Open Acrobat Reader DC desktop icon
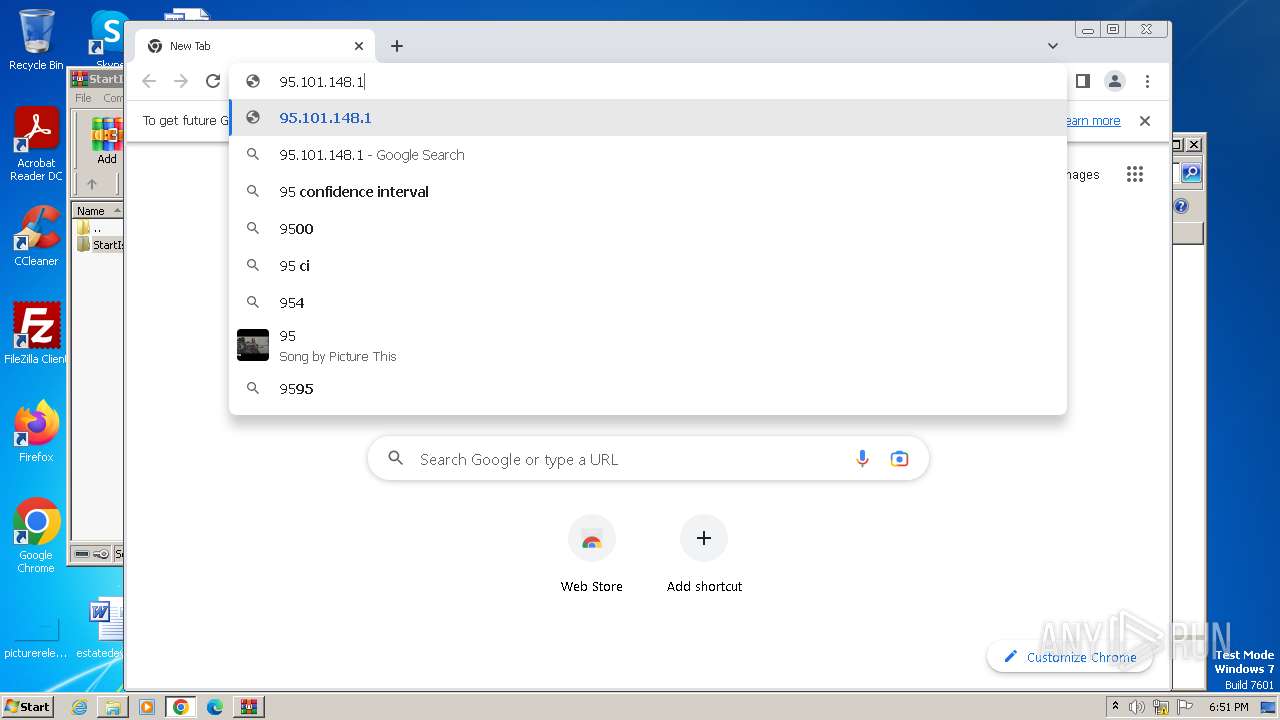The image size is (1280, 720). pos(36,145)
